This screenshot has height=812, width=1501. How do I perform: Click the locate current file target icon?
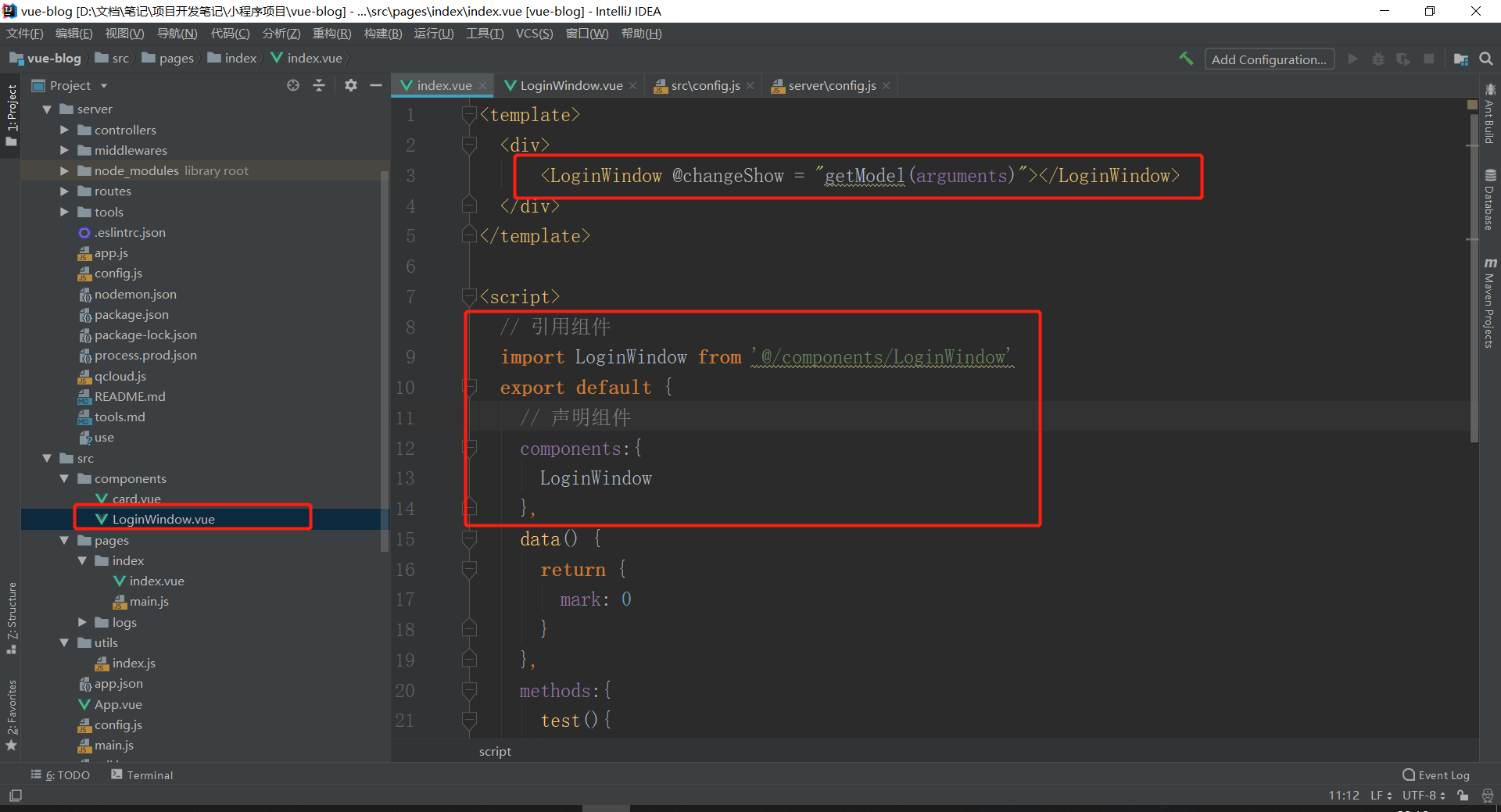tap(293, 85)
